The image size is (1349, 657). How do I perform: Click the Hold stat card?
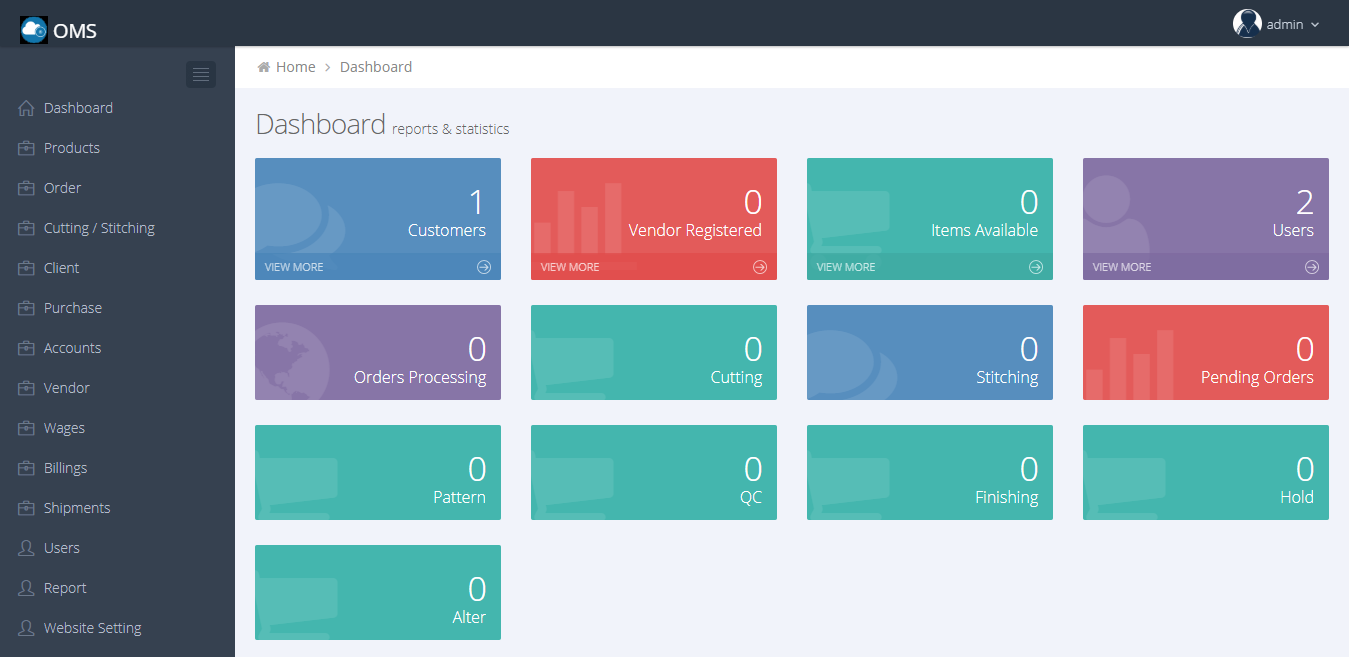click(x=1206, y=472)
